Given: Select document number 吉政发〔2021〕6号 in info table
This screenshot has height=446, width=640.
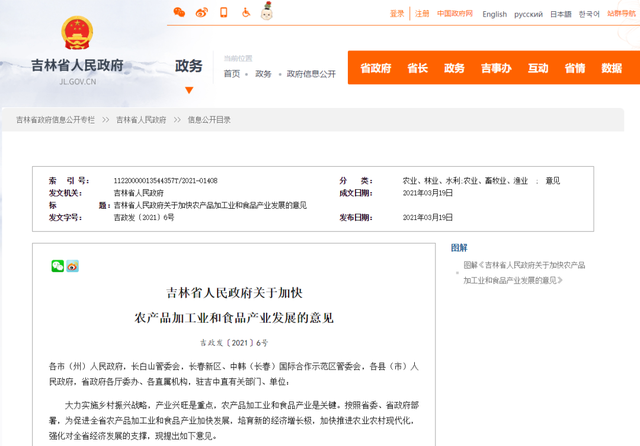Looking at the screenshot, I should tap(144, 217).
